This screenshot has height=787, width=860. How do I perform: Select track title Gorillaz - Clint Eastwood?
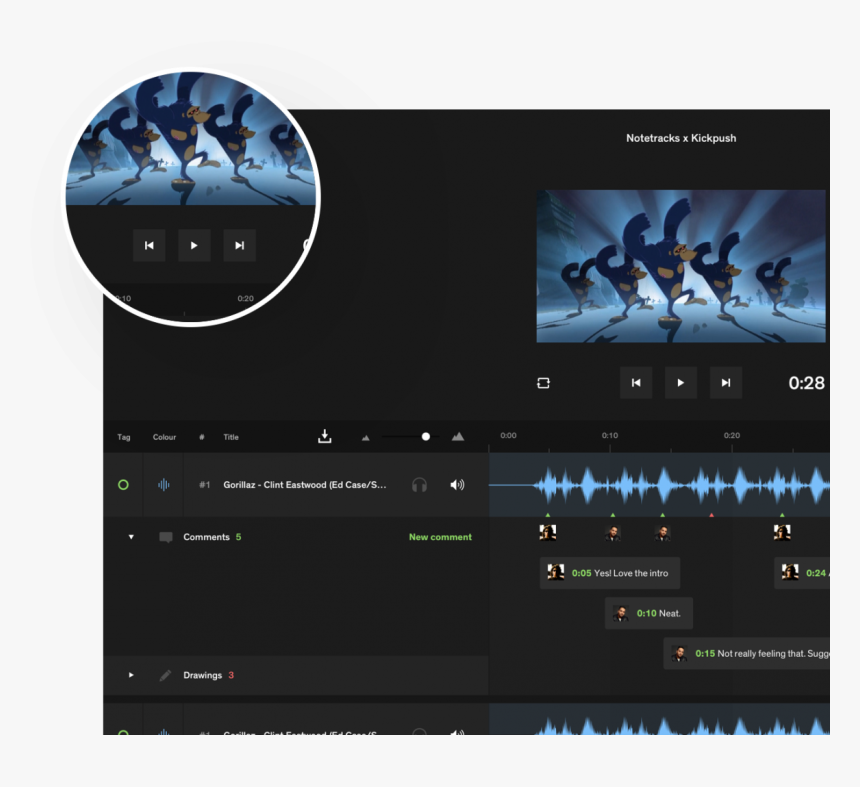(304, 485)
